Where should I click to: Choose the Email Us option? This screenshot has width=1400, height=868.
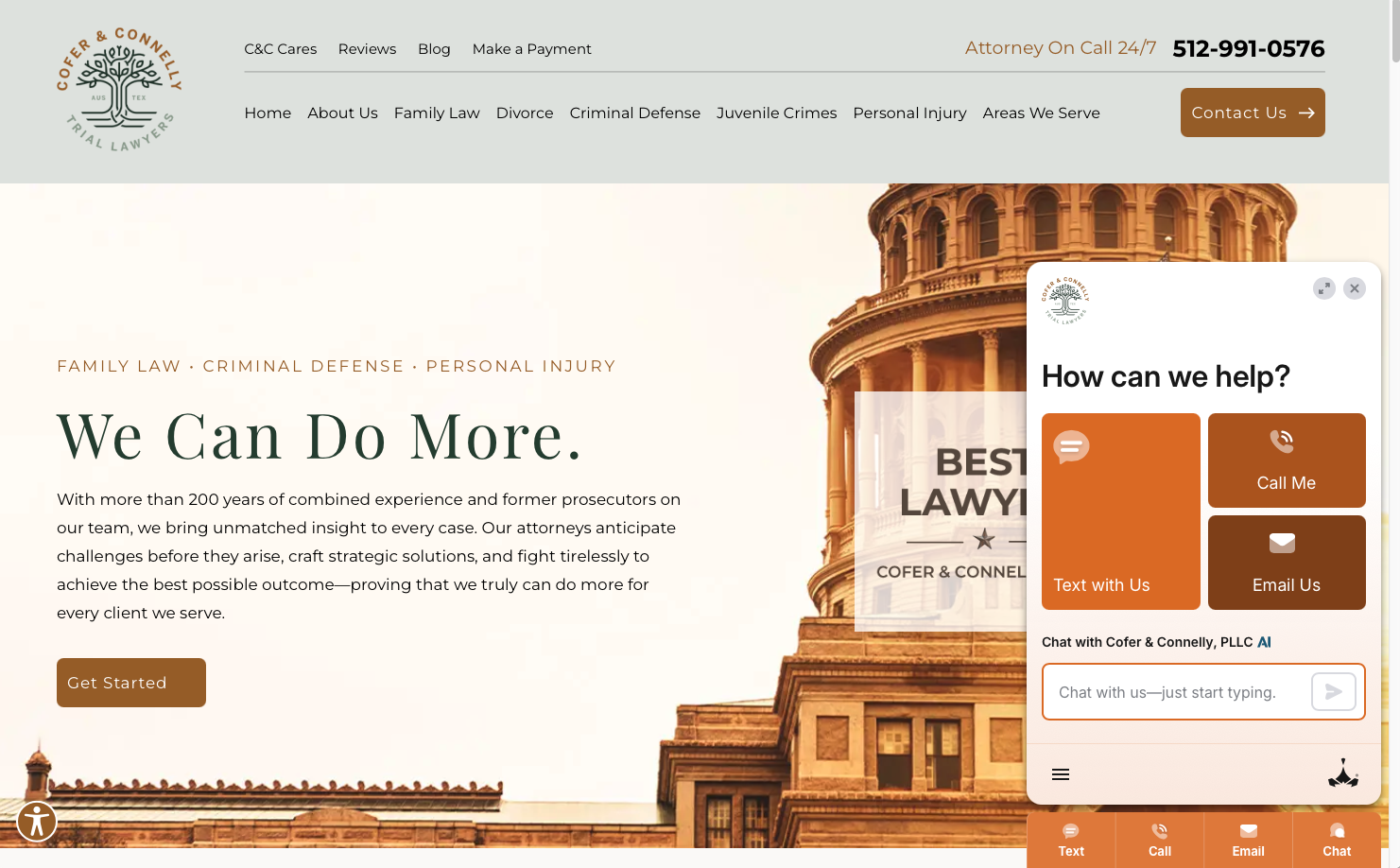click(1287, 563)
